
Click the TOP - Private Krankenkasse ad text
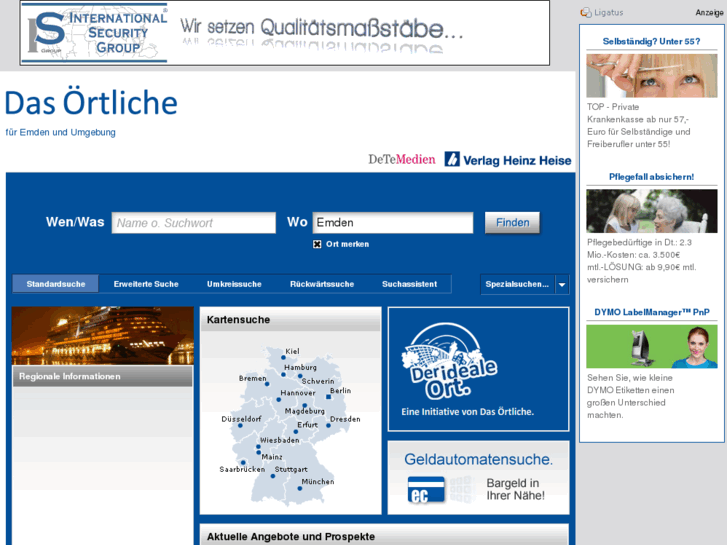(638, 125)
